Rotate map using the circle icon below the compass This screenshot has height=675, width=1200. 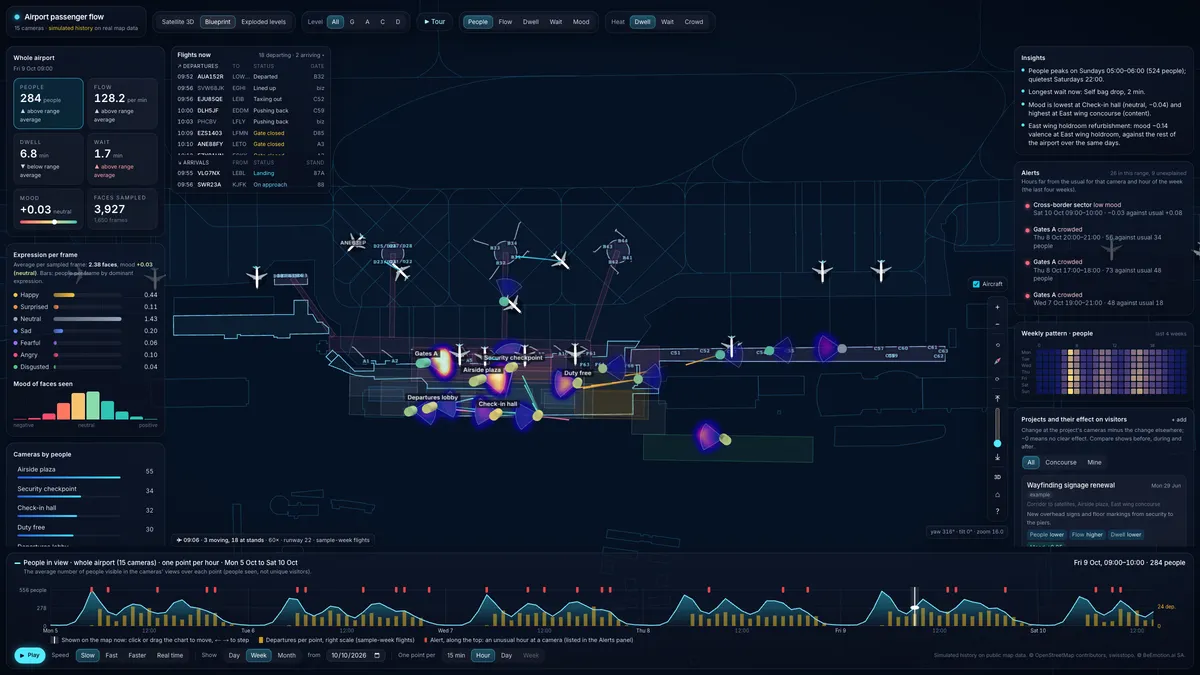(x=997, y=379)
